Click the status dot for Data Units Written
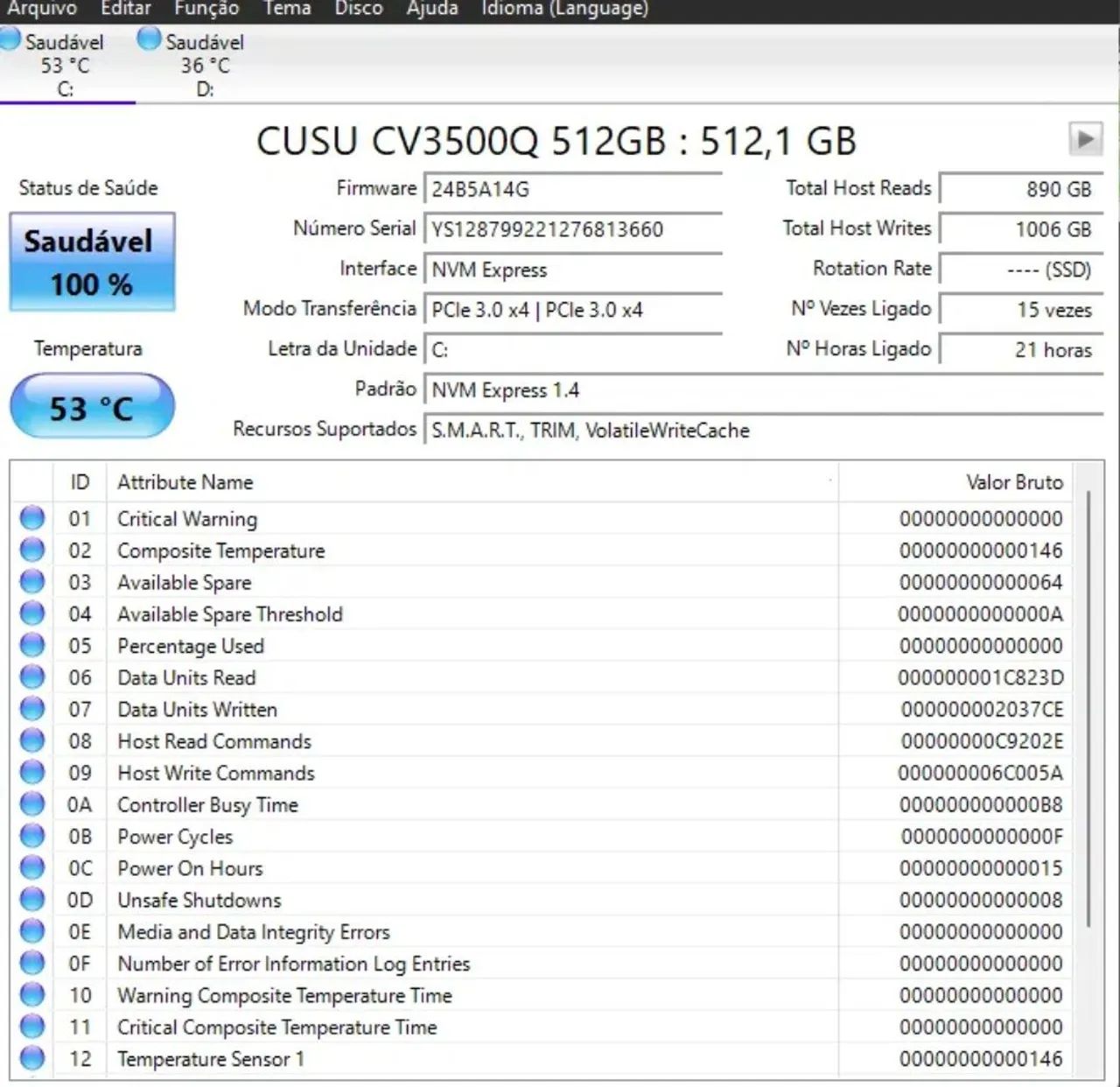Screen dimensions: 1120x1087 32,709
